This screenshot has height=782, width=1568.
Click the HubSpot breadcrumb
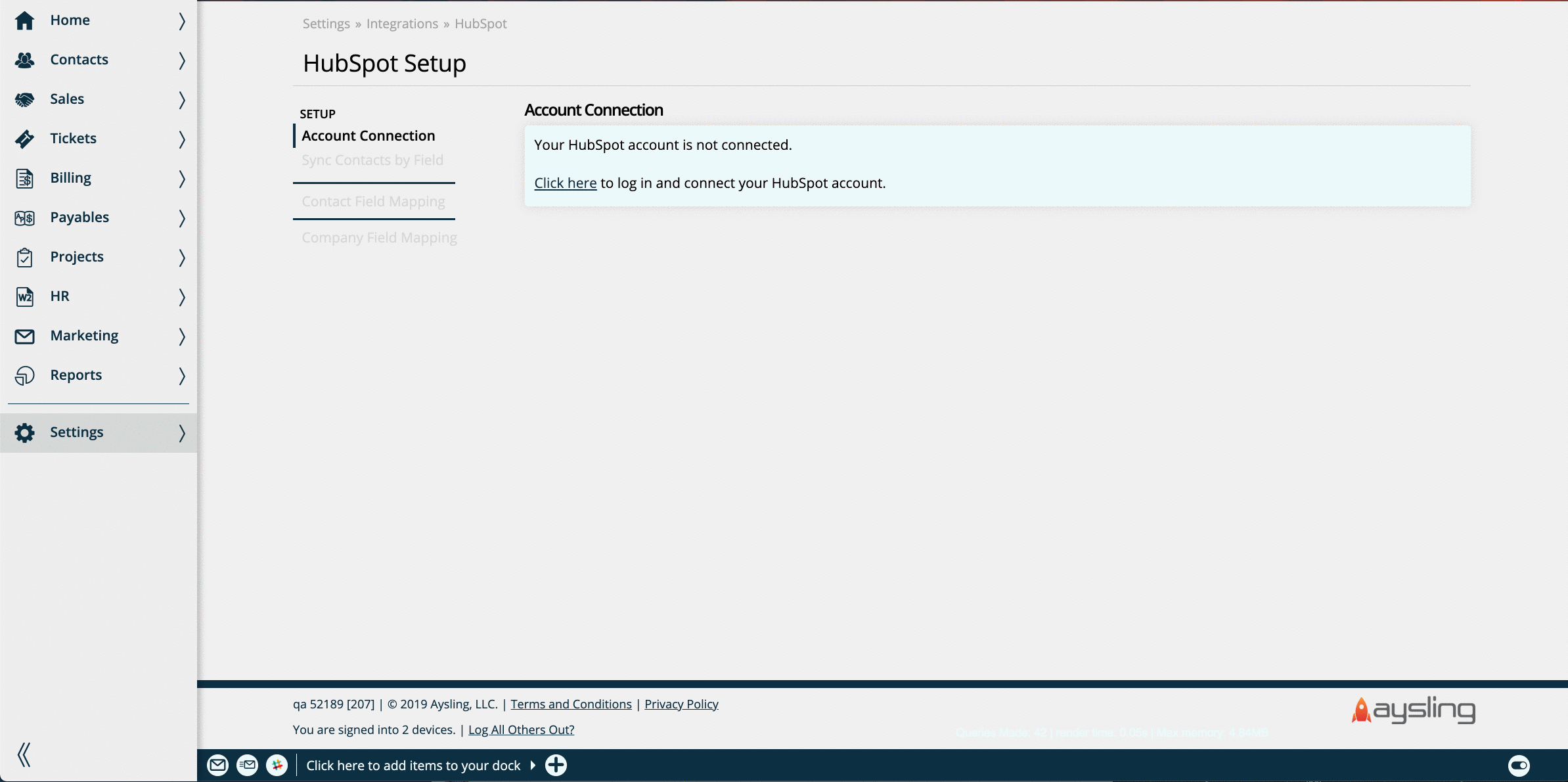pos(480,24)
